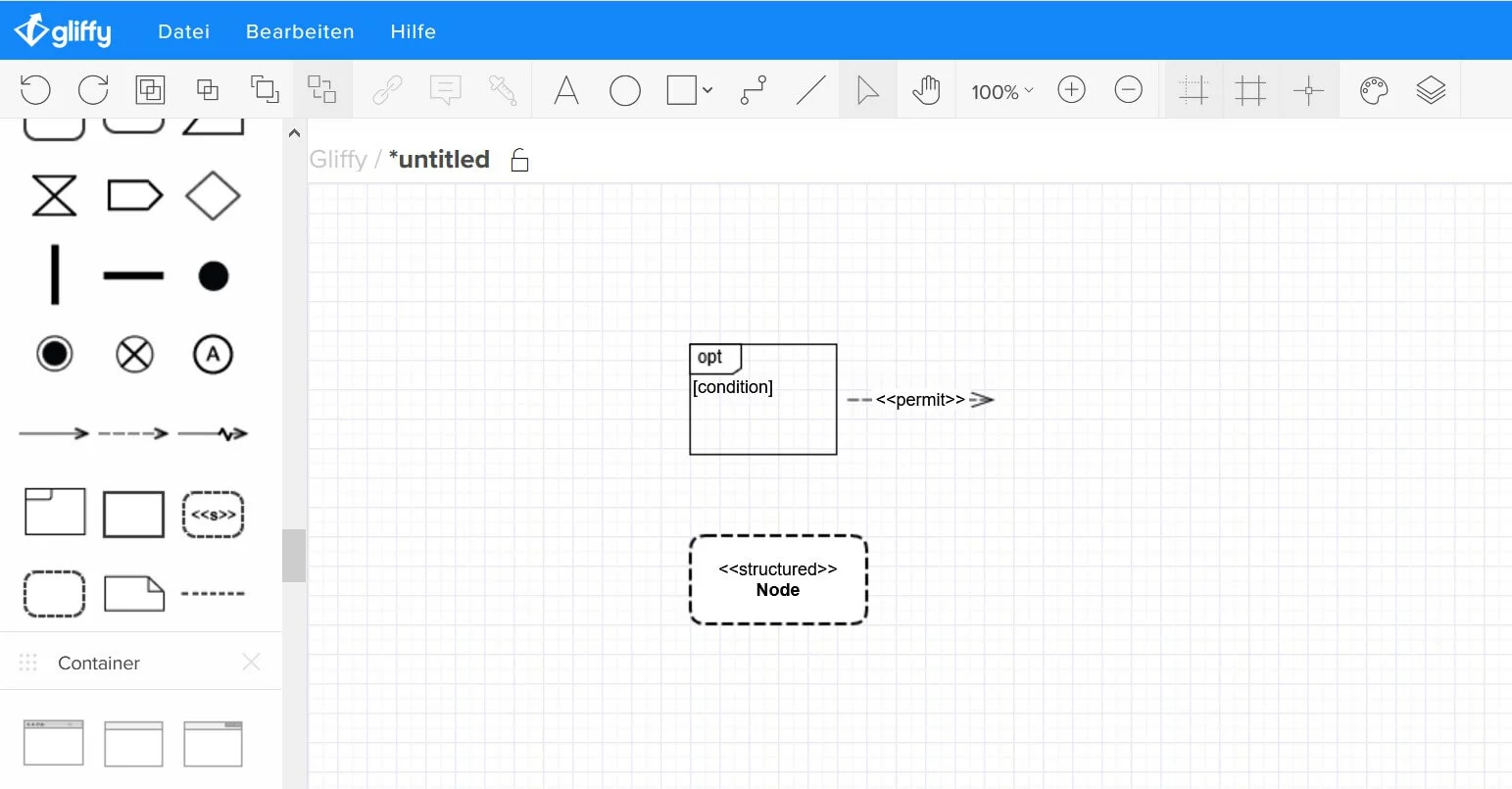Viewport: 1512px width, 789px height.
Task: Pick the container with right header button
Action: coord(213,743)
